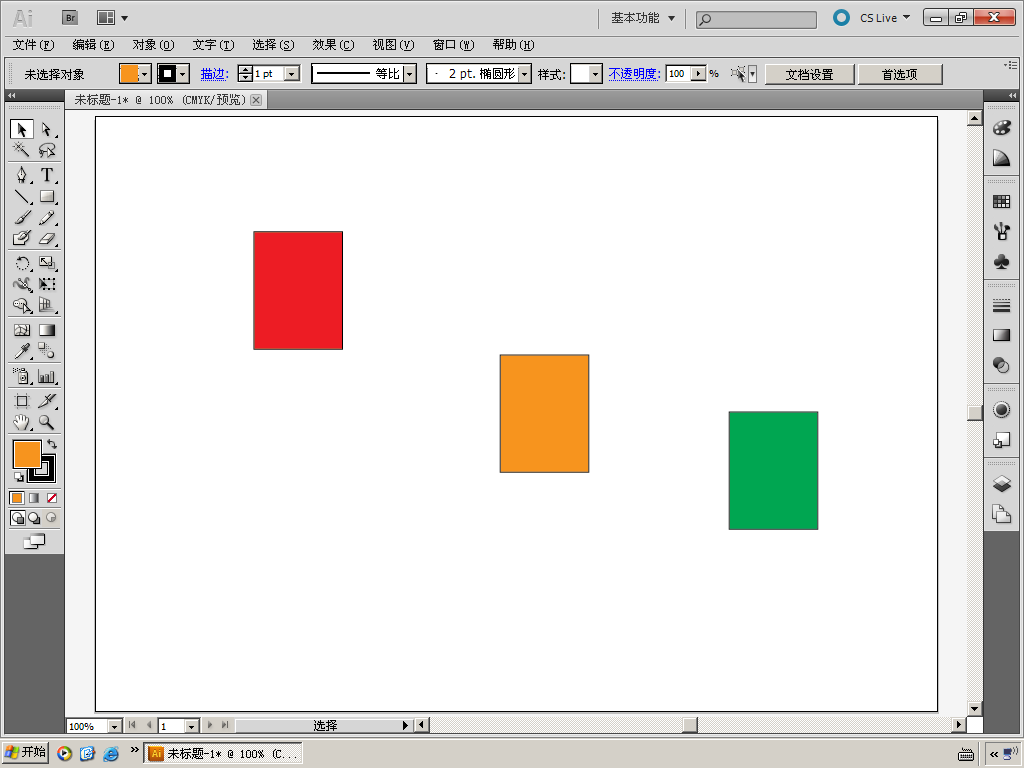Viewport: 1024px width, 768px height.
Task: Open the Swatches panel icon
Action: point(1001,202)
